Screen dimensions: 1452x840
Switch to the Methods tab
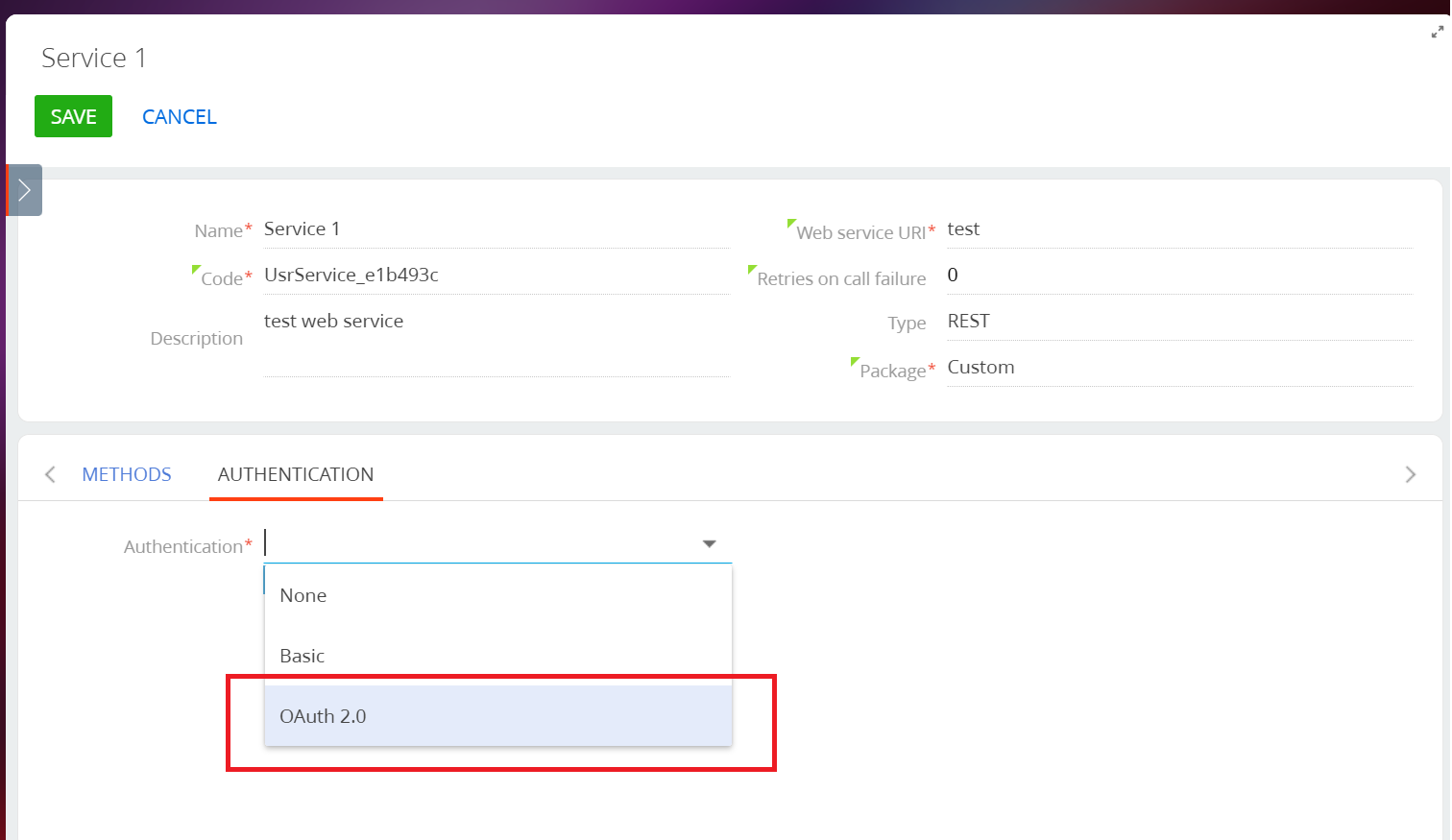point(127,474)
